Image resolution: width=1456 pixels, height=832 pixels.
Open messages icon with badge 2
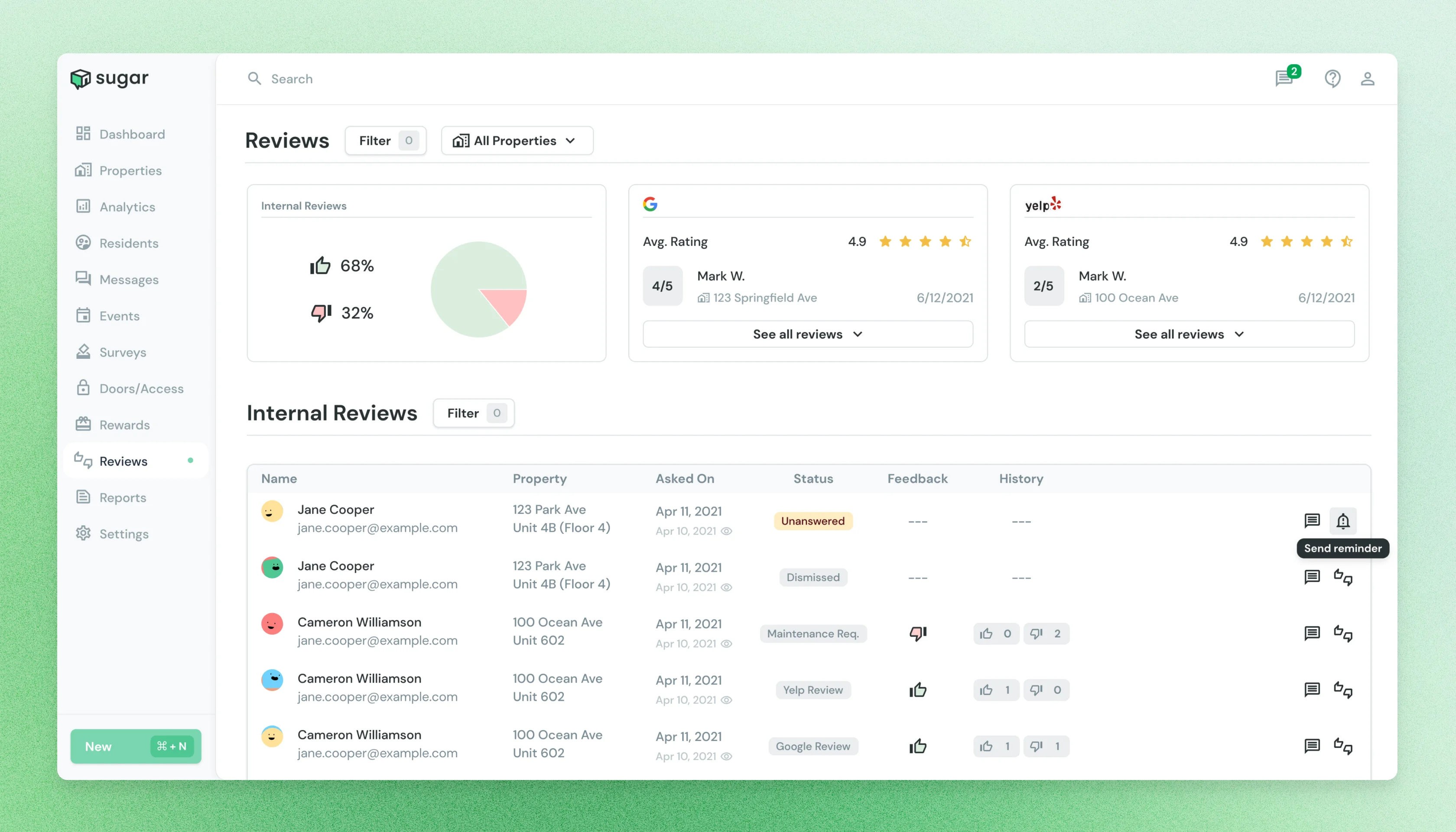(1284, 78)
